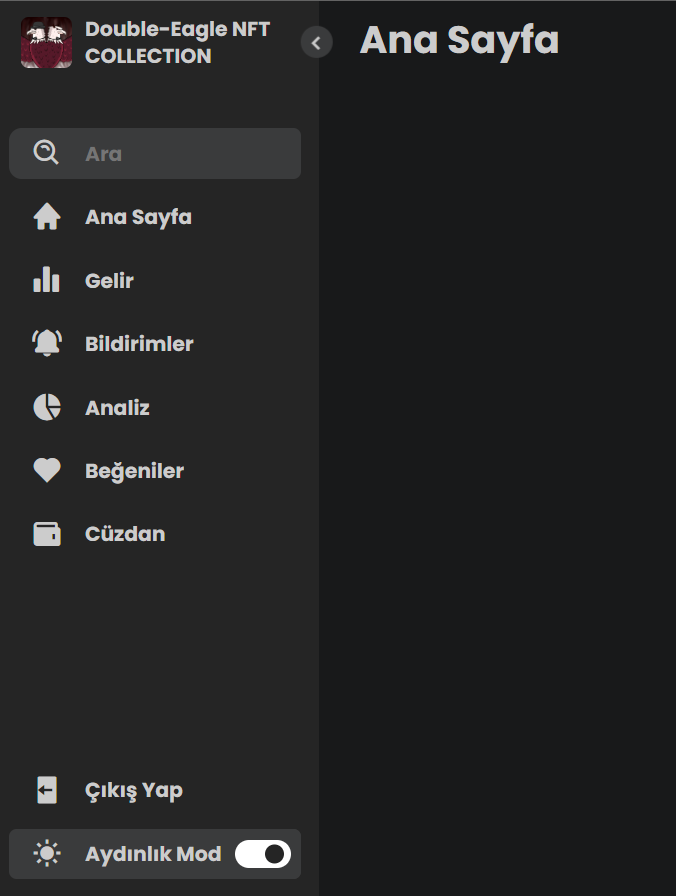Navigate to the Gelir page
The height and width of the screenshot is (896, 676).
[x=107, y=280]
